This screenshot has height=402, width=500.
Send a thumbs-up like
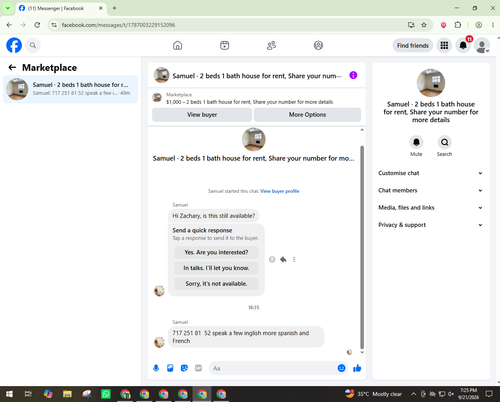357,368
